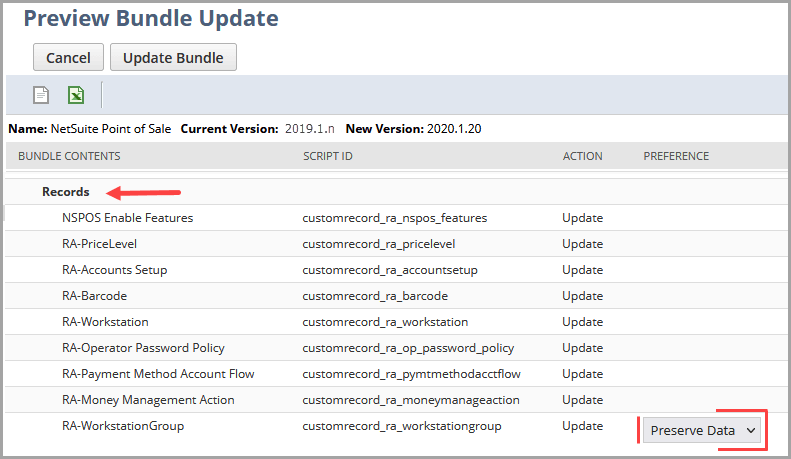Click the SCRIPT ID column header
The width and height of the screenshot is (791, 459).
[x=327, y=156]
